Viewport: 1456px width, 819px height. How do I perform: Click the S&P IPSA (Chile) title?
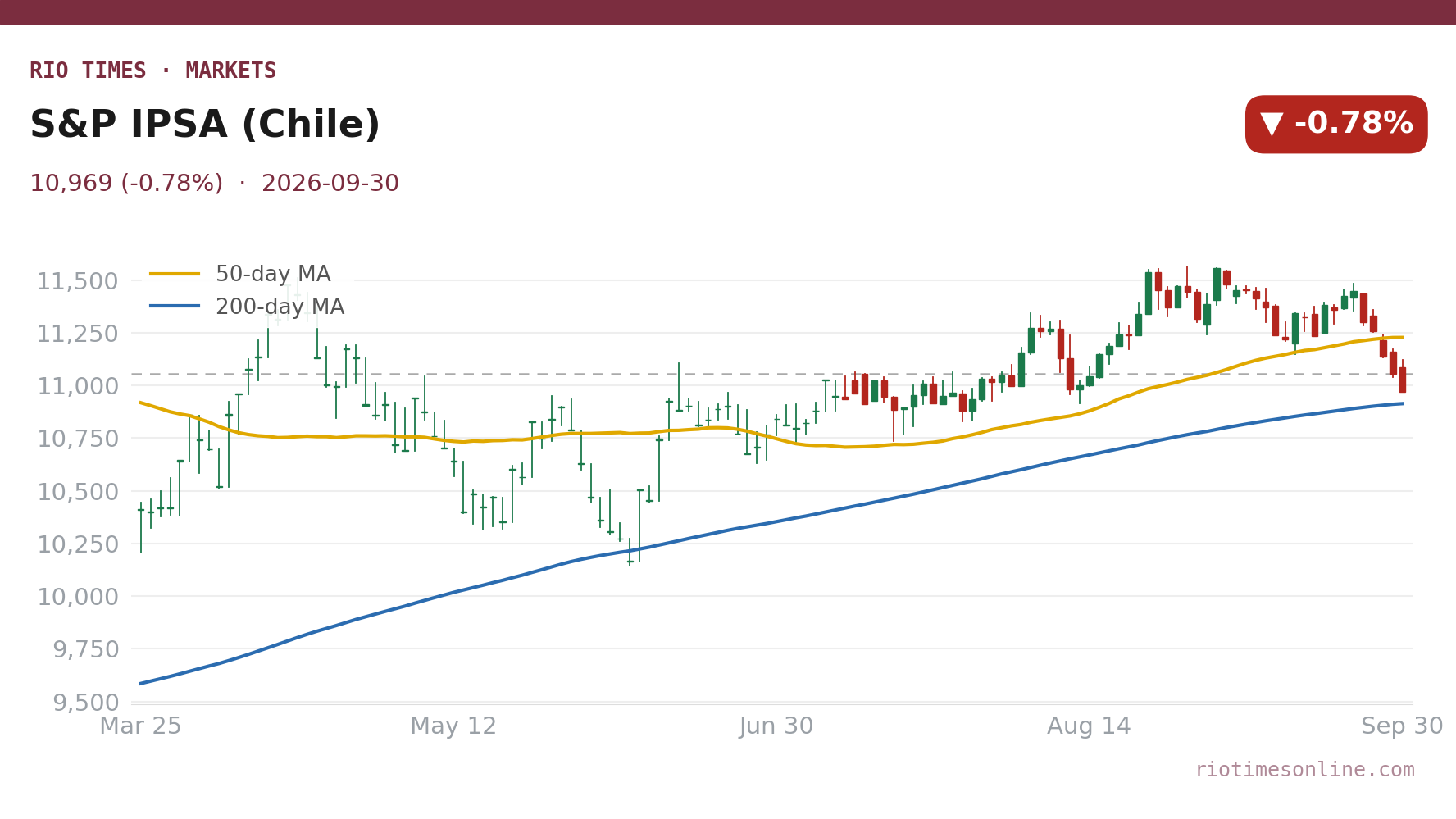tap(205, 125)
